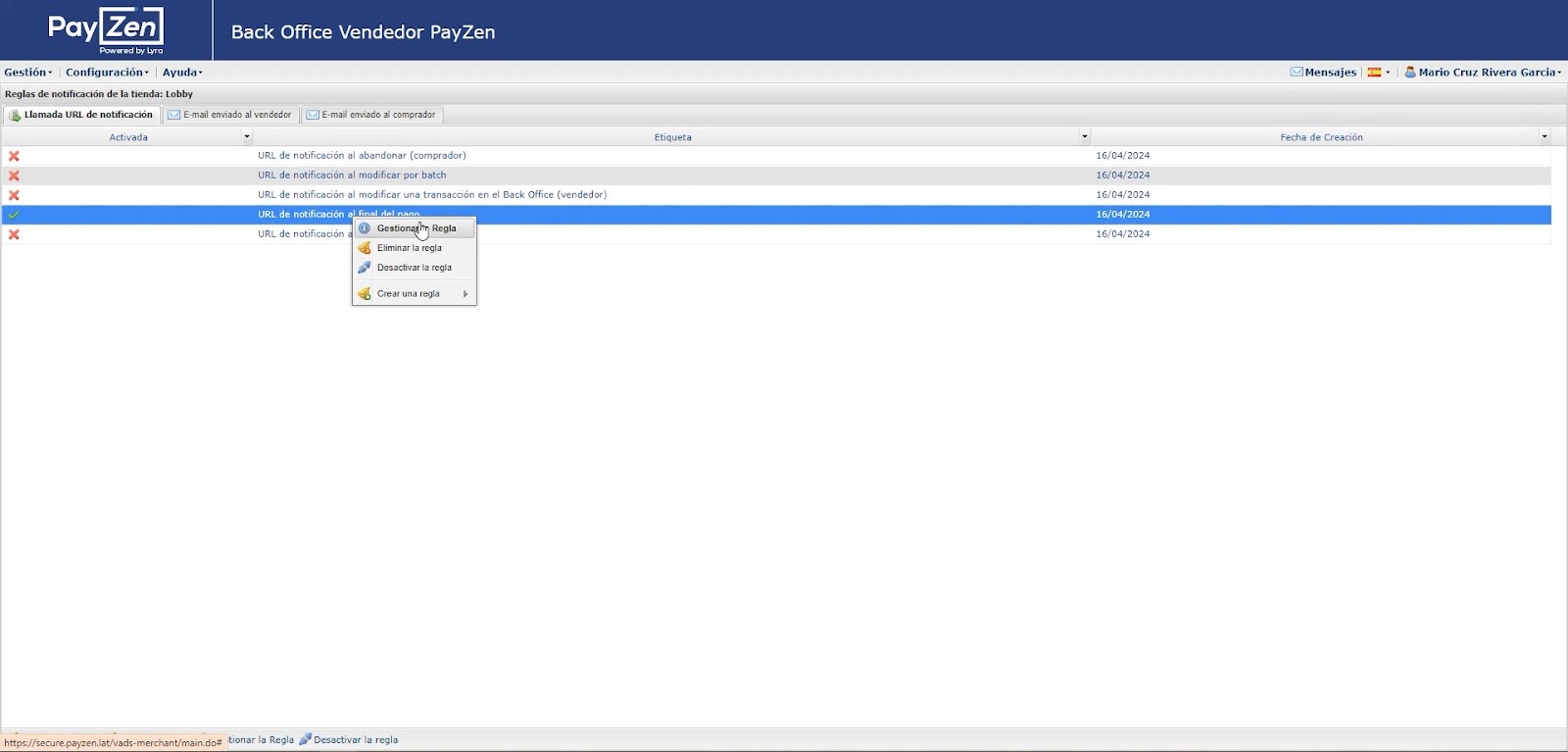Click the Mensajes envelope icon
Viewport: 1568px width, 752px height.
(1297, 73)
